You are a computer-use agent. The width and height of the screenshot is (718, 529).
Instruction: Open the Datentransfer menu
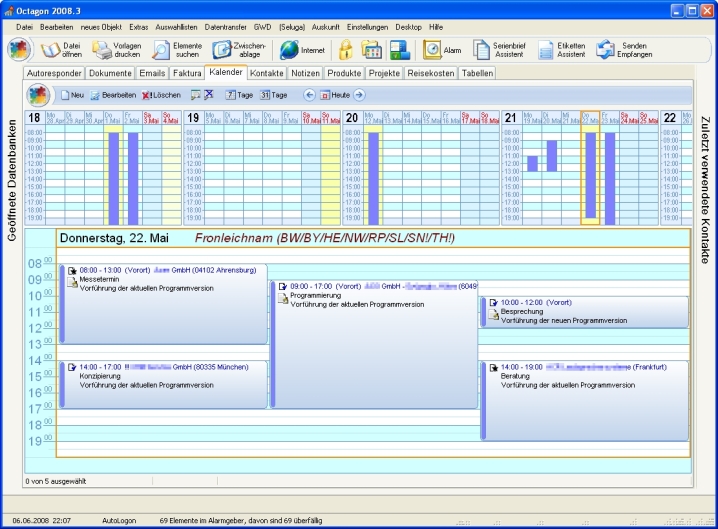click(226, 25)
